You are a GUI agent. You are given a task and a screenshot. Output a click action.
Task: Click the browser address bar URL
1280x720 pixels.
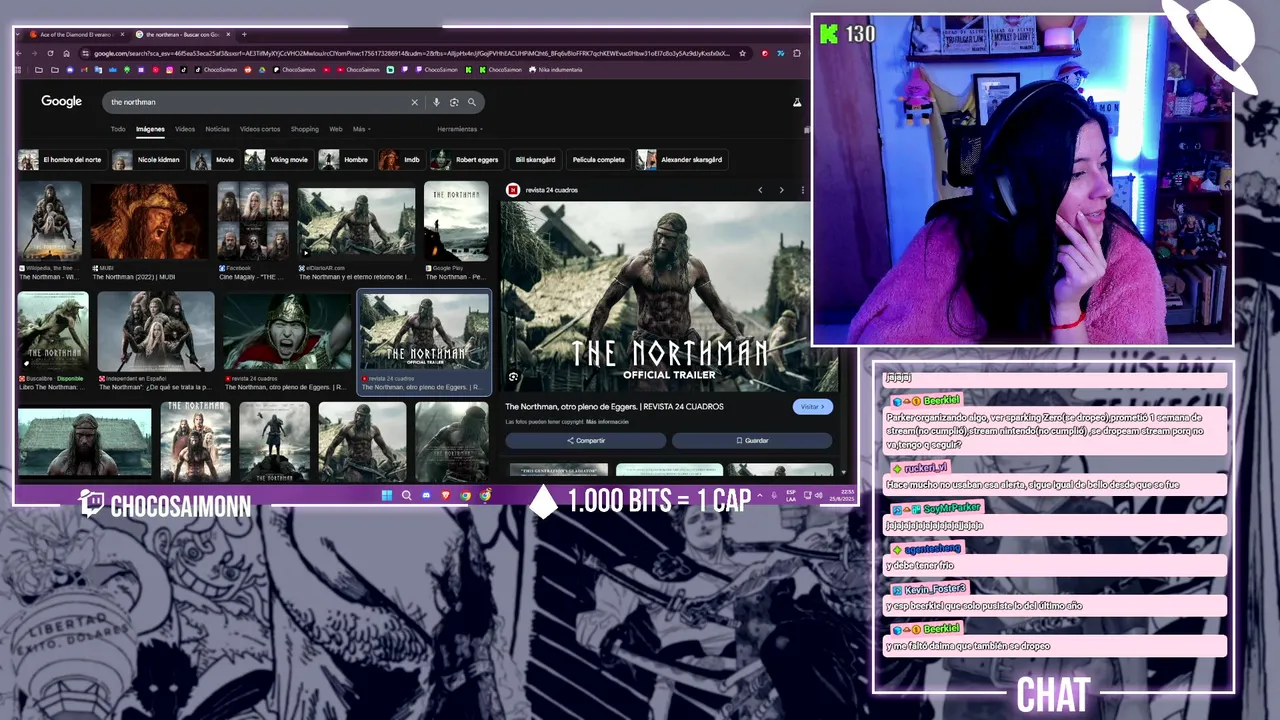410,53
